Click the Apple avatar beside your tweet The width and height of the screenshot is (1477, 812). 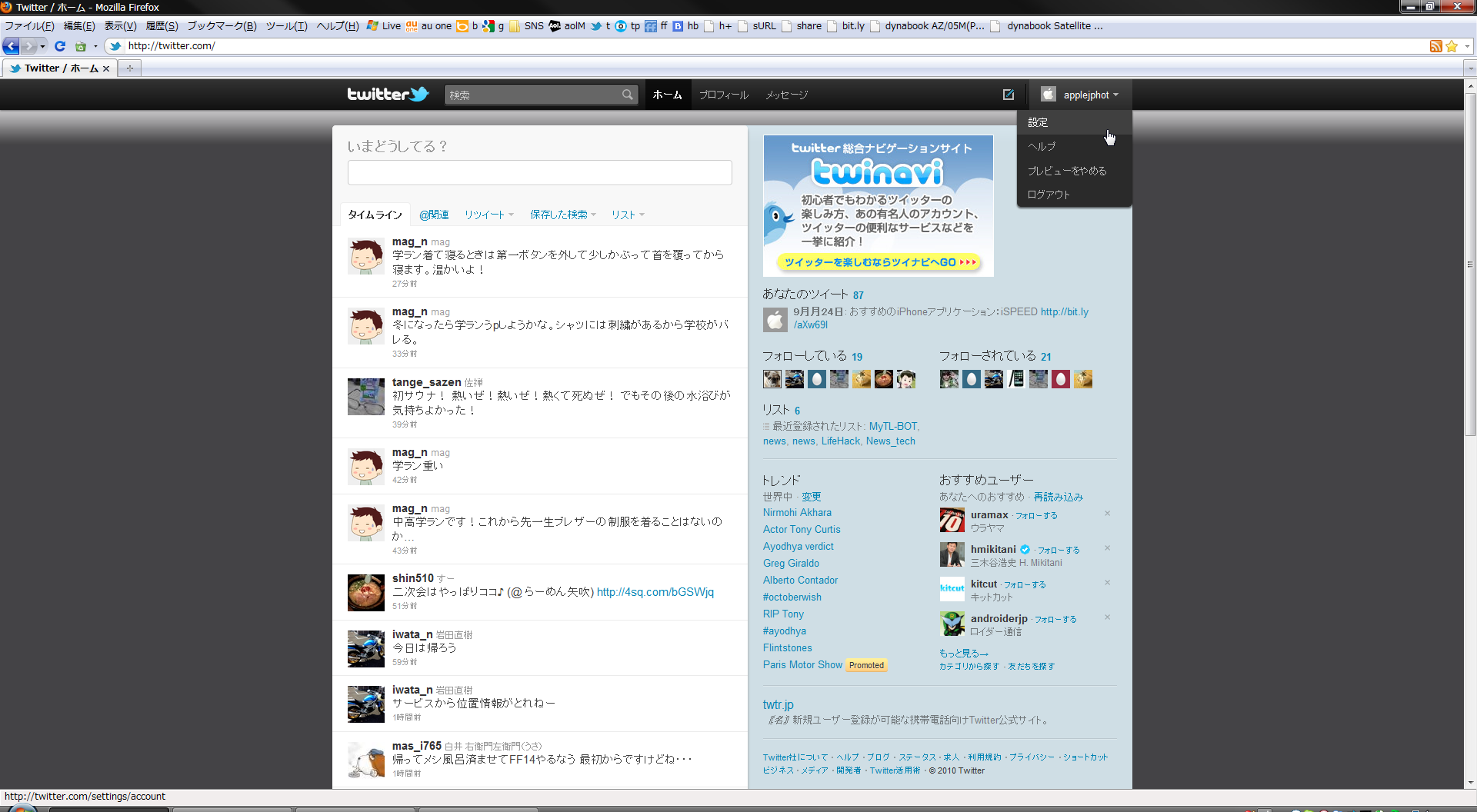coord(775,320)
